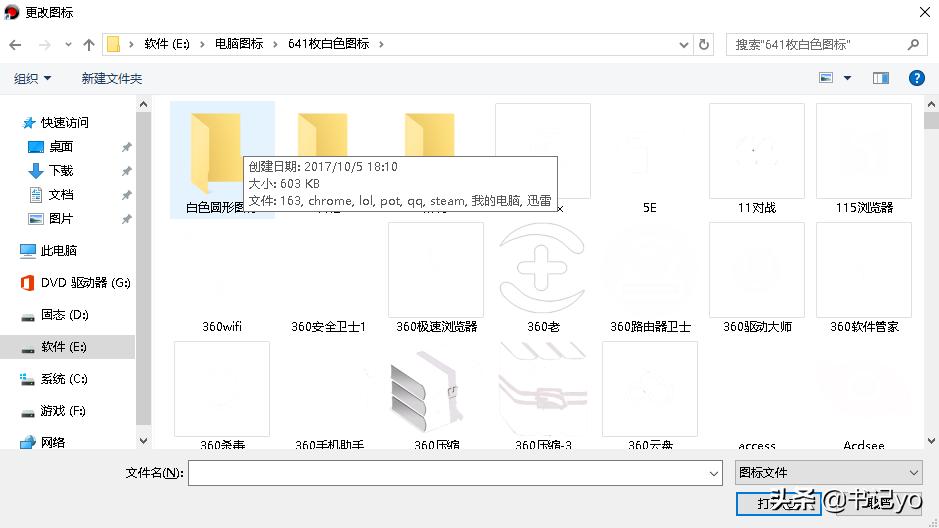This screenshot has width=939, height=528.
Task: Open recent locations dropdown arrow
Action: (x=68, y=45)
